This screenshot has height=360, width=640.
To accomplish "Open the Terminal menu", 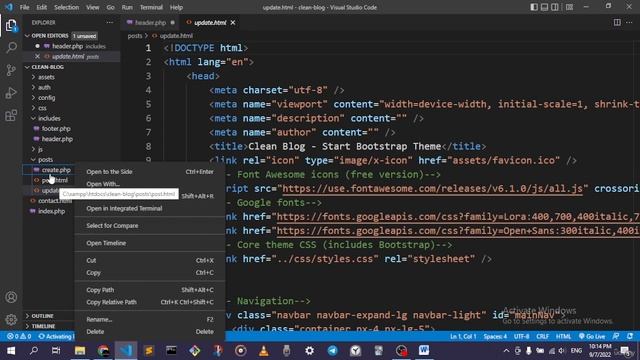I will [151, 7].
